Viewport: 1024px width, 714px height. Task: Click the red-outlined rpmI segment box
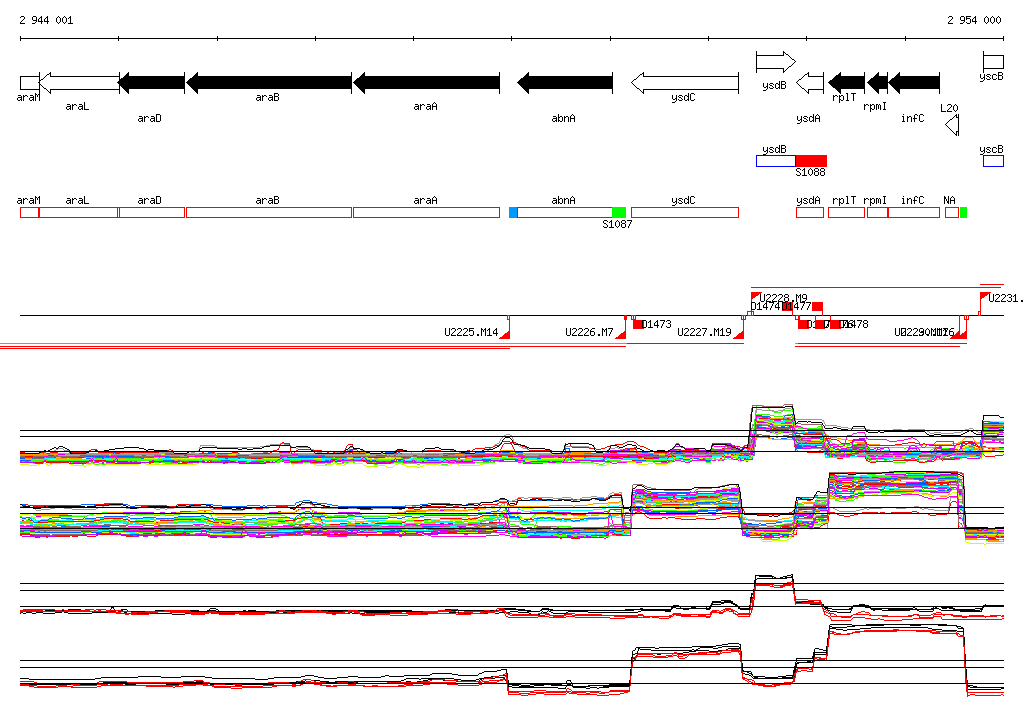[x=878, y=212]
